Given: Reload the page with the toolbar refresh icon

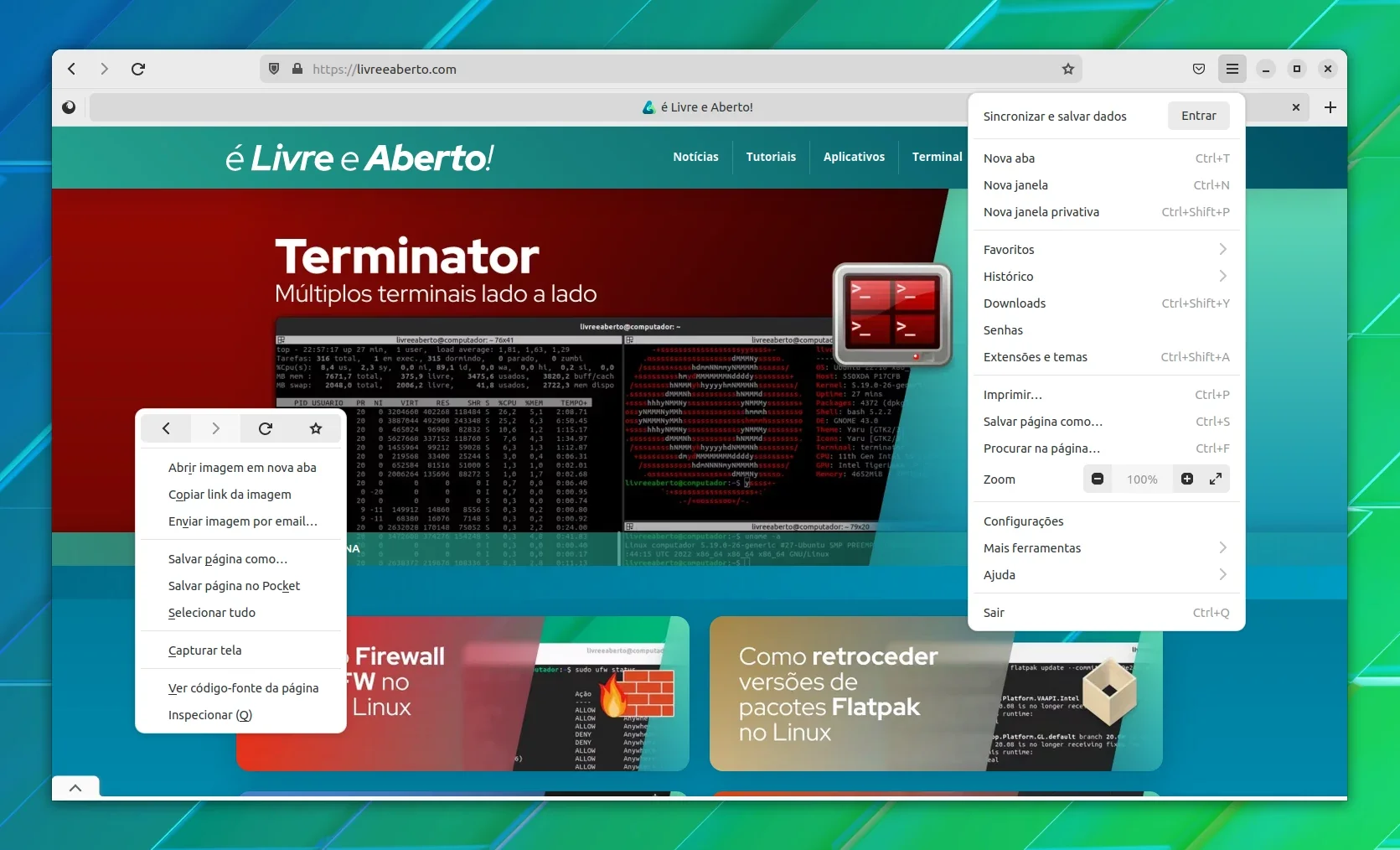Looking at the screenshot, I should [138, 69].
